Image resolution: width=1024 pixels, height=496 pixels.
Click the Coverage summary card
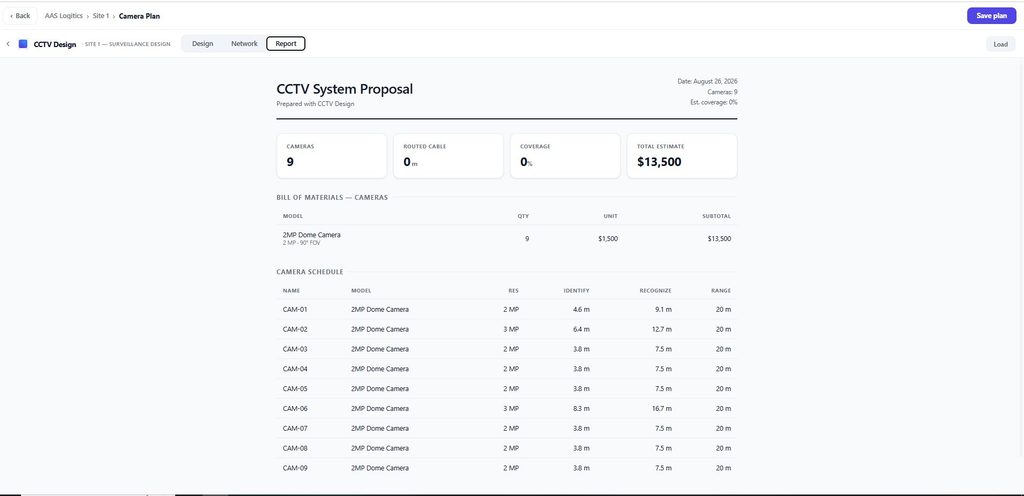[565, 156]
